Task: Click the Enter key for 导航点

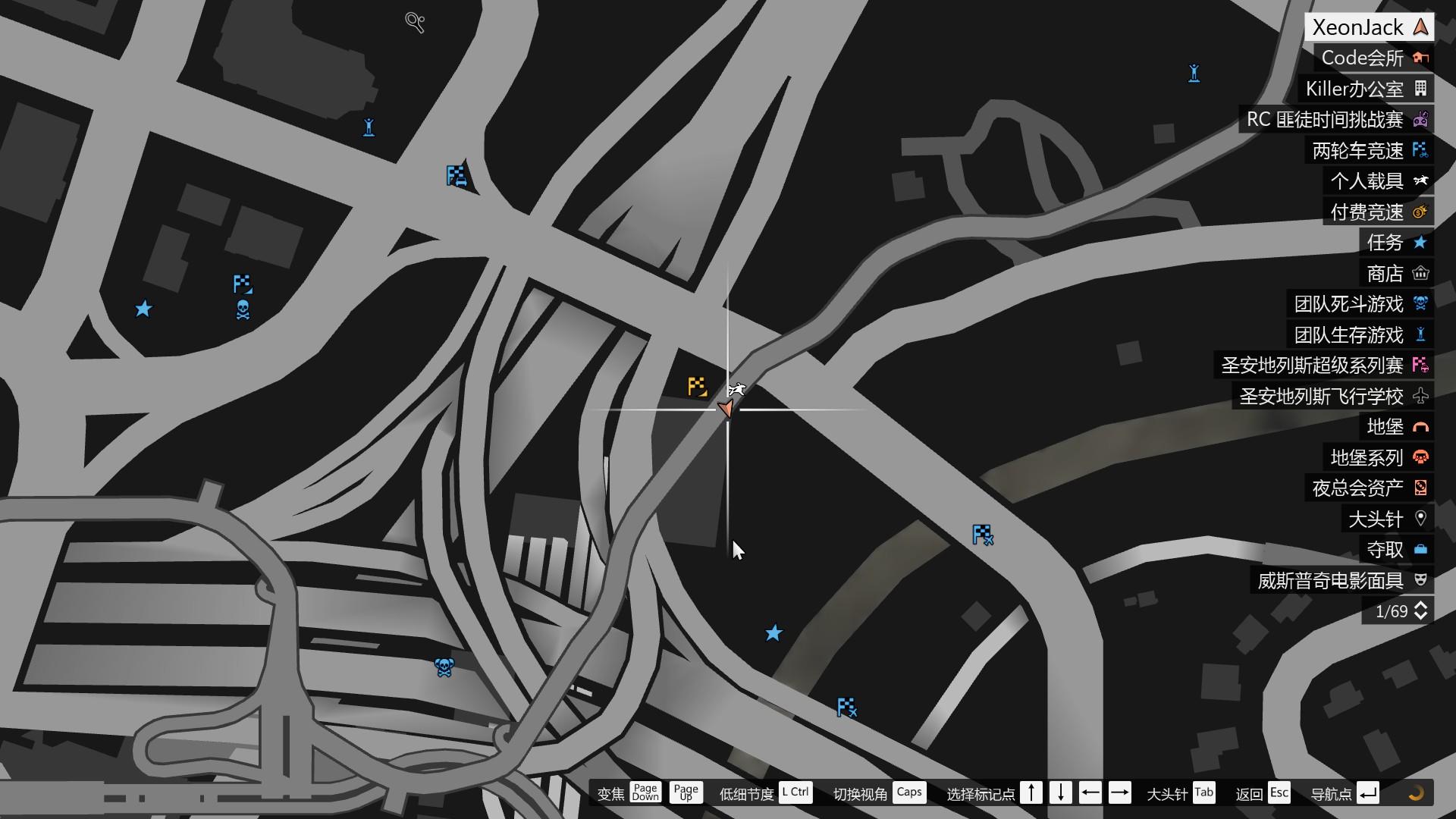Action: (x=1368, y=793)
